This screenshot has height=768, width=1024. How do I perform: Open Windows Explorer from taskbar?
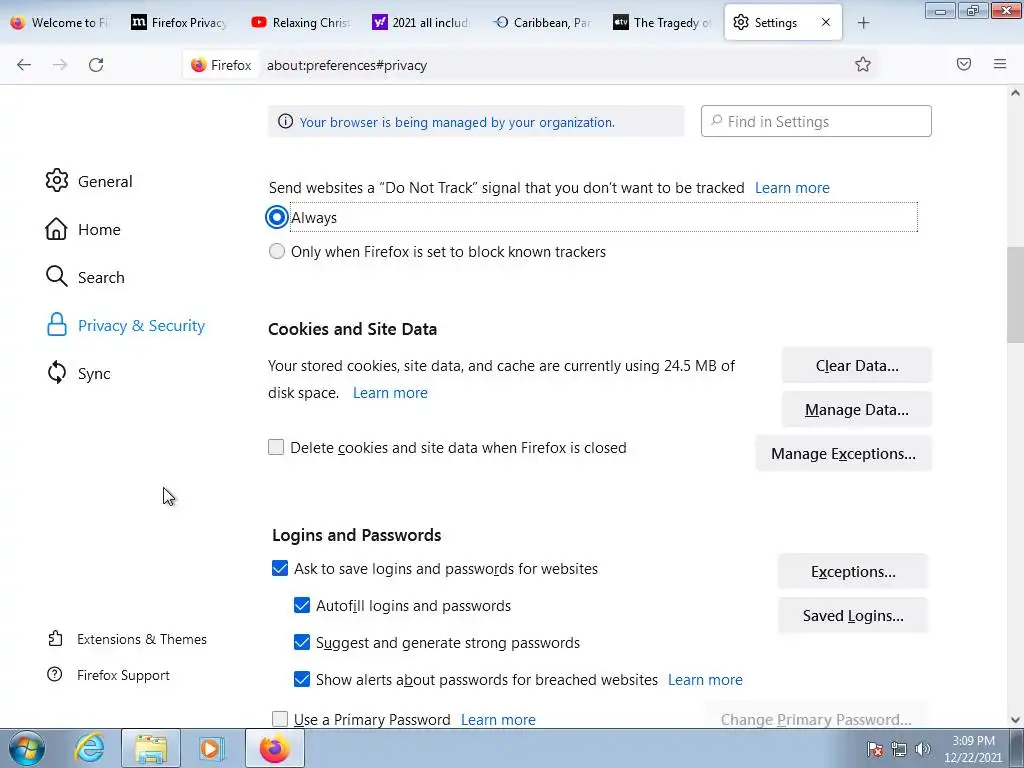pyautogui.click(x=151, y=748)
